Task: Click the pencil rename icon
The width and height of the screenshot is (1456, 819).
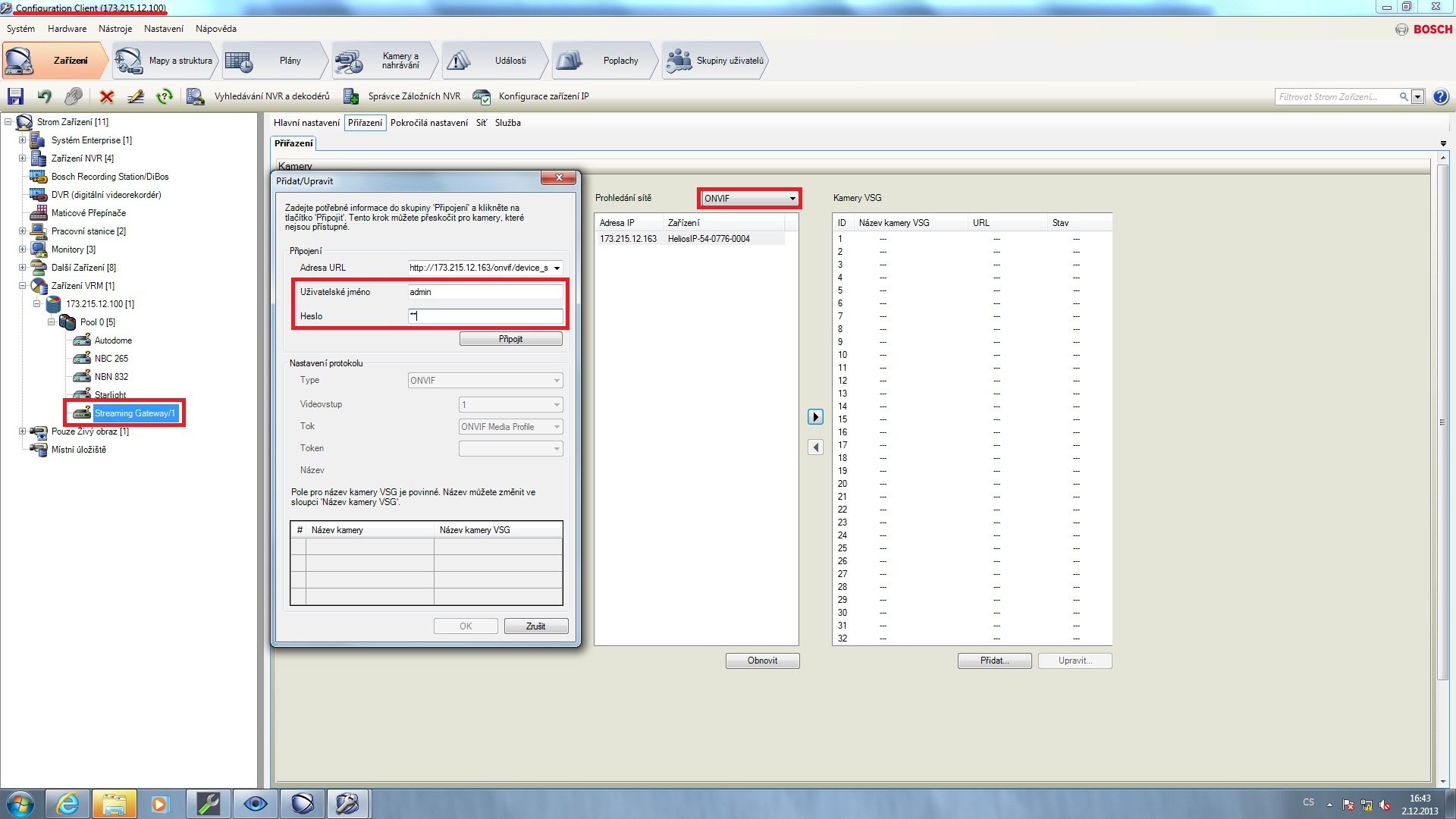Action: [x=136, y=96]
